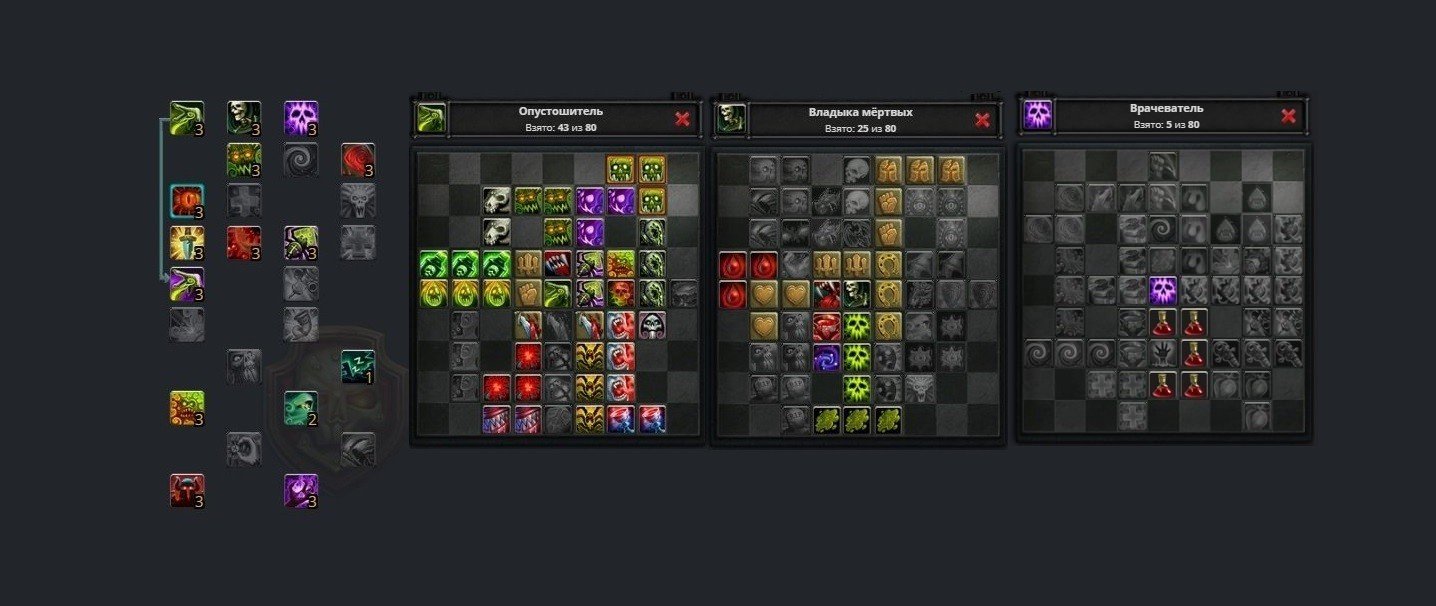1436x606 pixels.
Task: Select the cyan-bordered red talent in the tree
Action: [x=187, y=201]
